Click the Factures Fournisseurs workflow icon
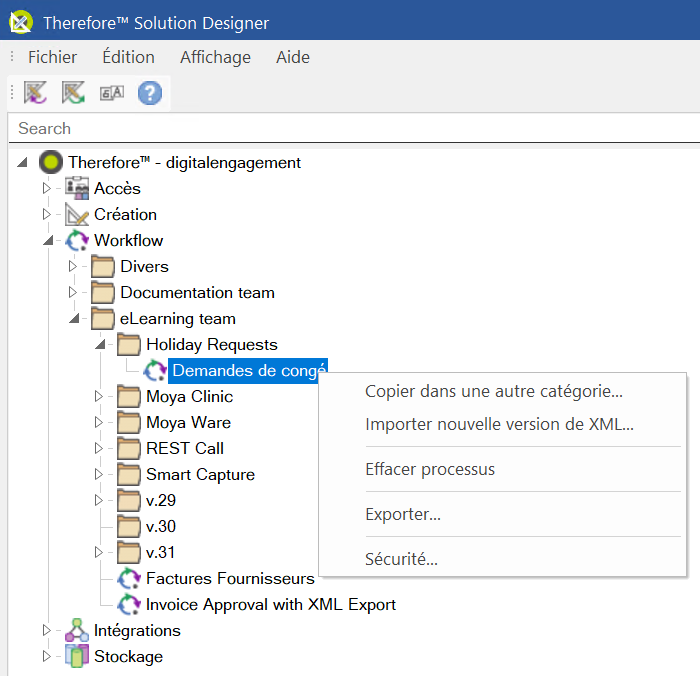 129,579
